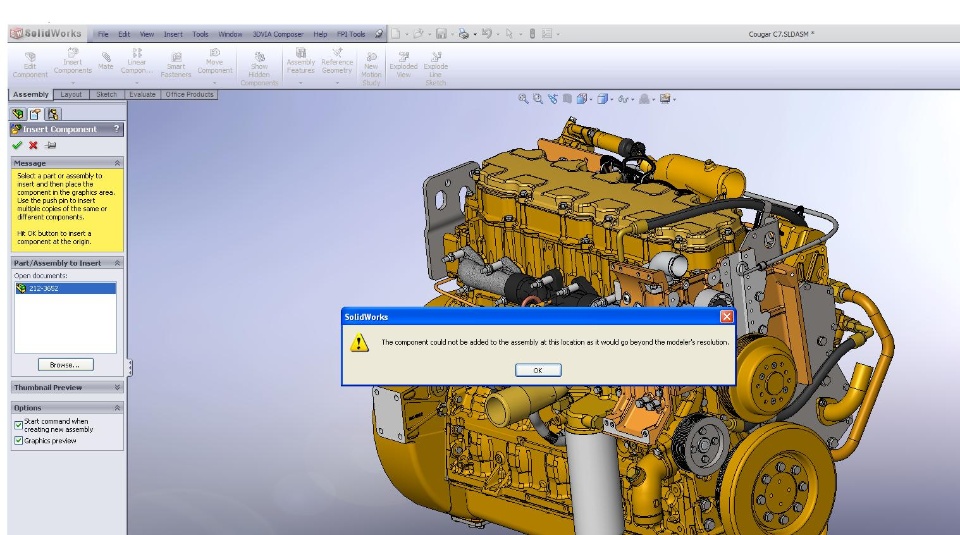
Task: Click the Exploded View tool
Action: coord(403,65)
